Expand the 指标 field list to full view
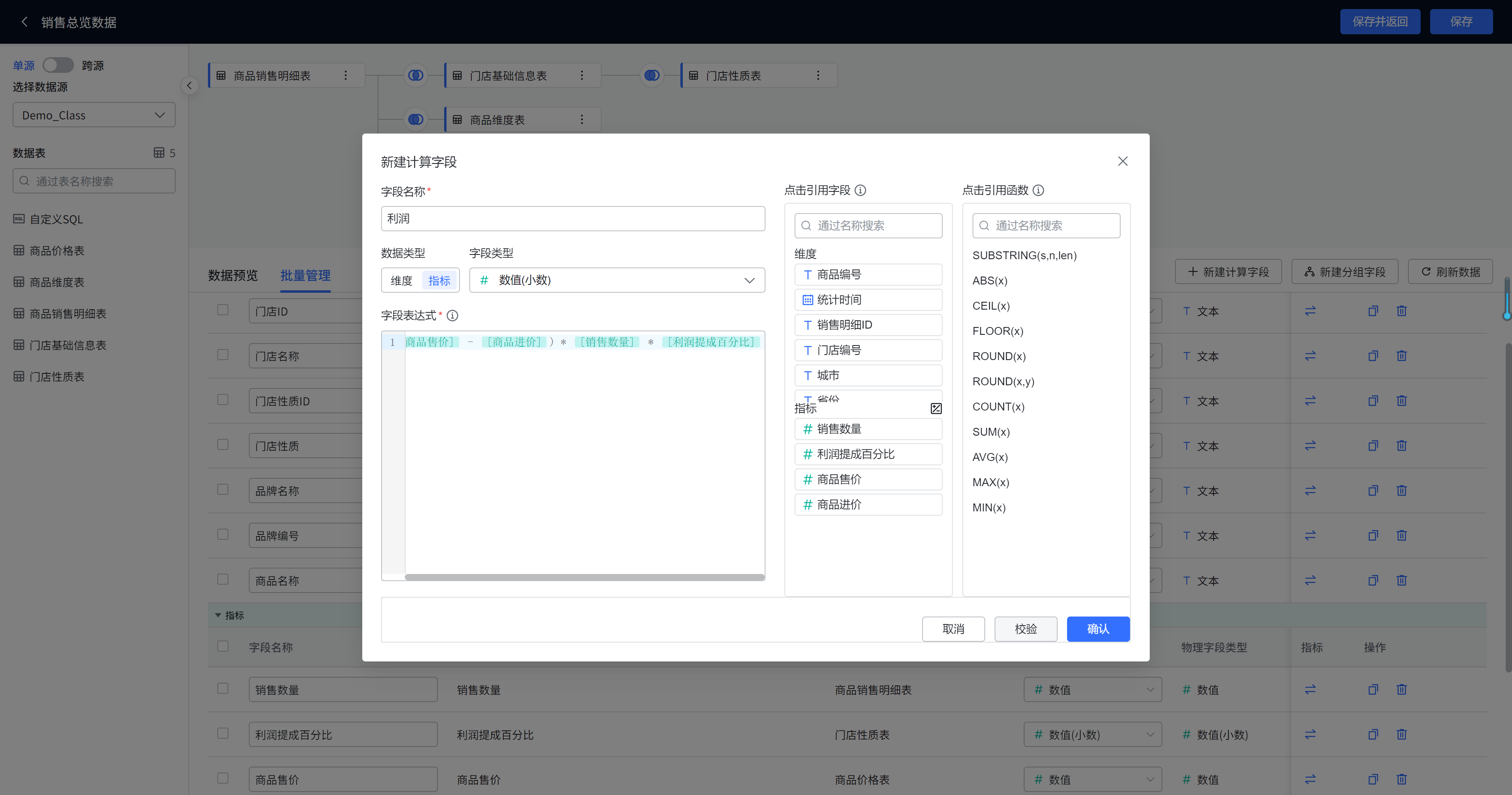The width and height of the screenshot is (1512, 795). pos(936,407)
